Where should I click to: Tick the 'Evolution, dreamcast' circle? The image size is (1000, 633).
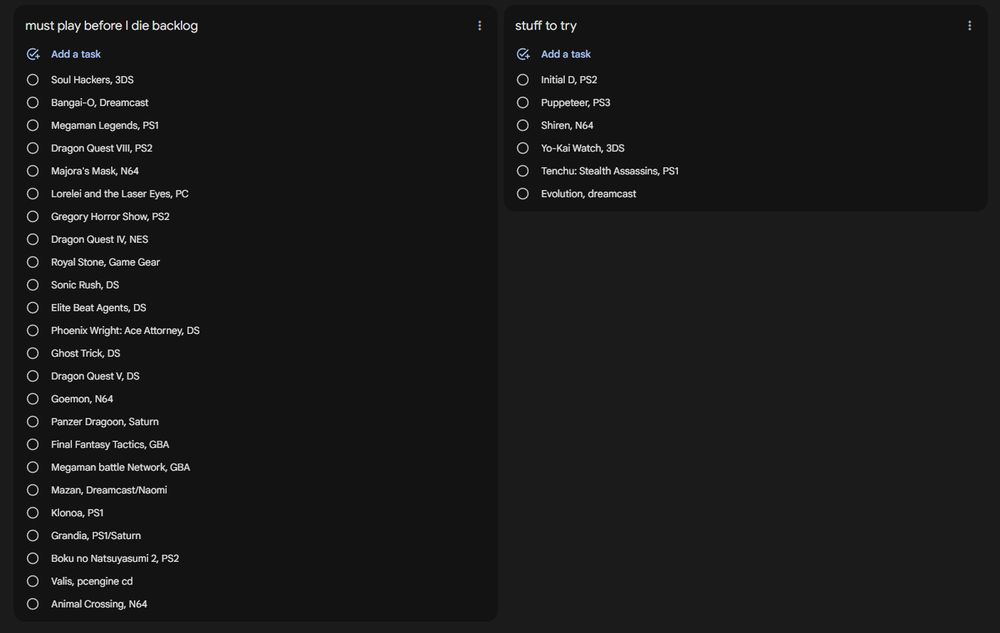pos(522,194)
